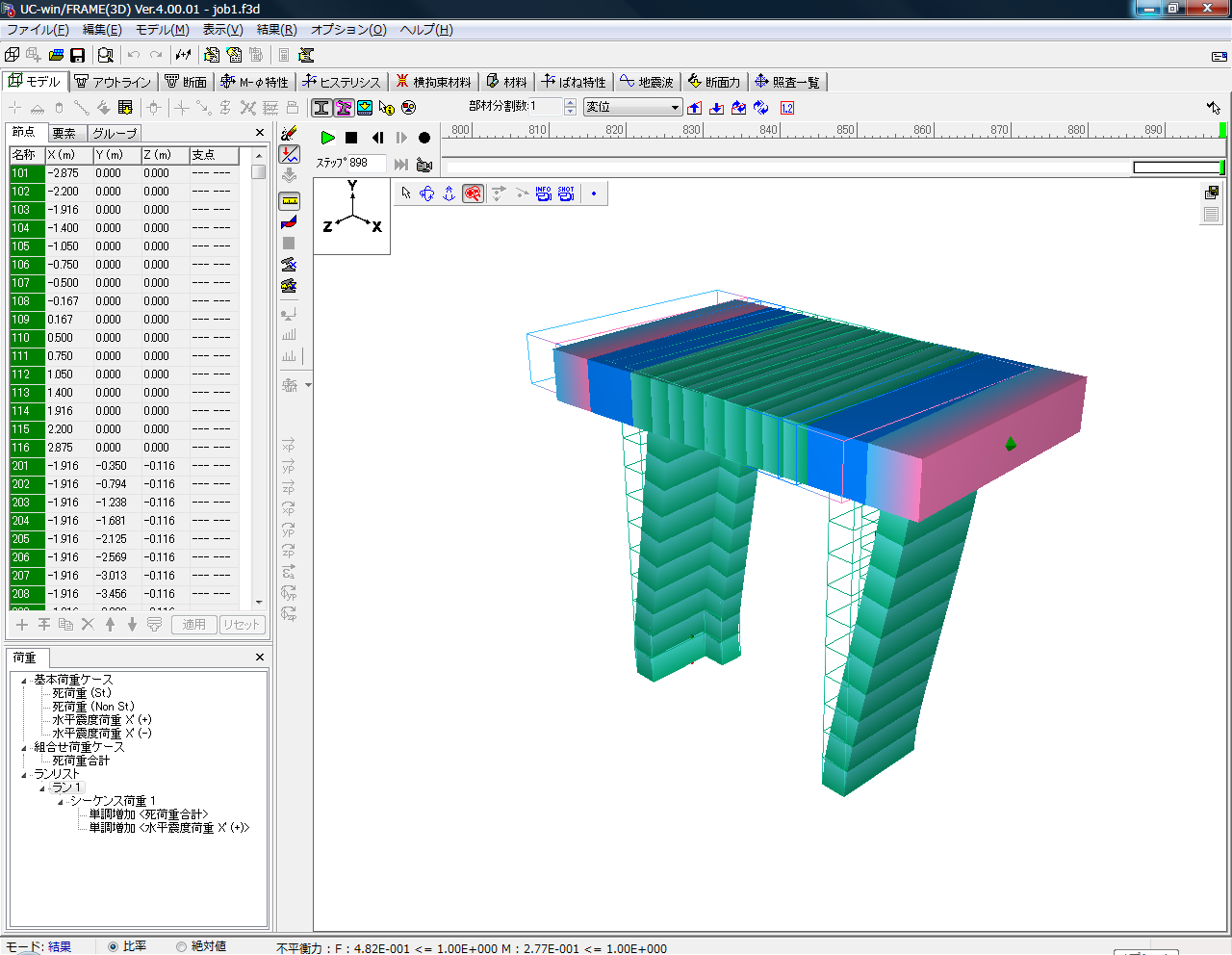Open the 結果(R) menu

coord(276,30)
